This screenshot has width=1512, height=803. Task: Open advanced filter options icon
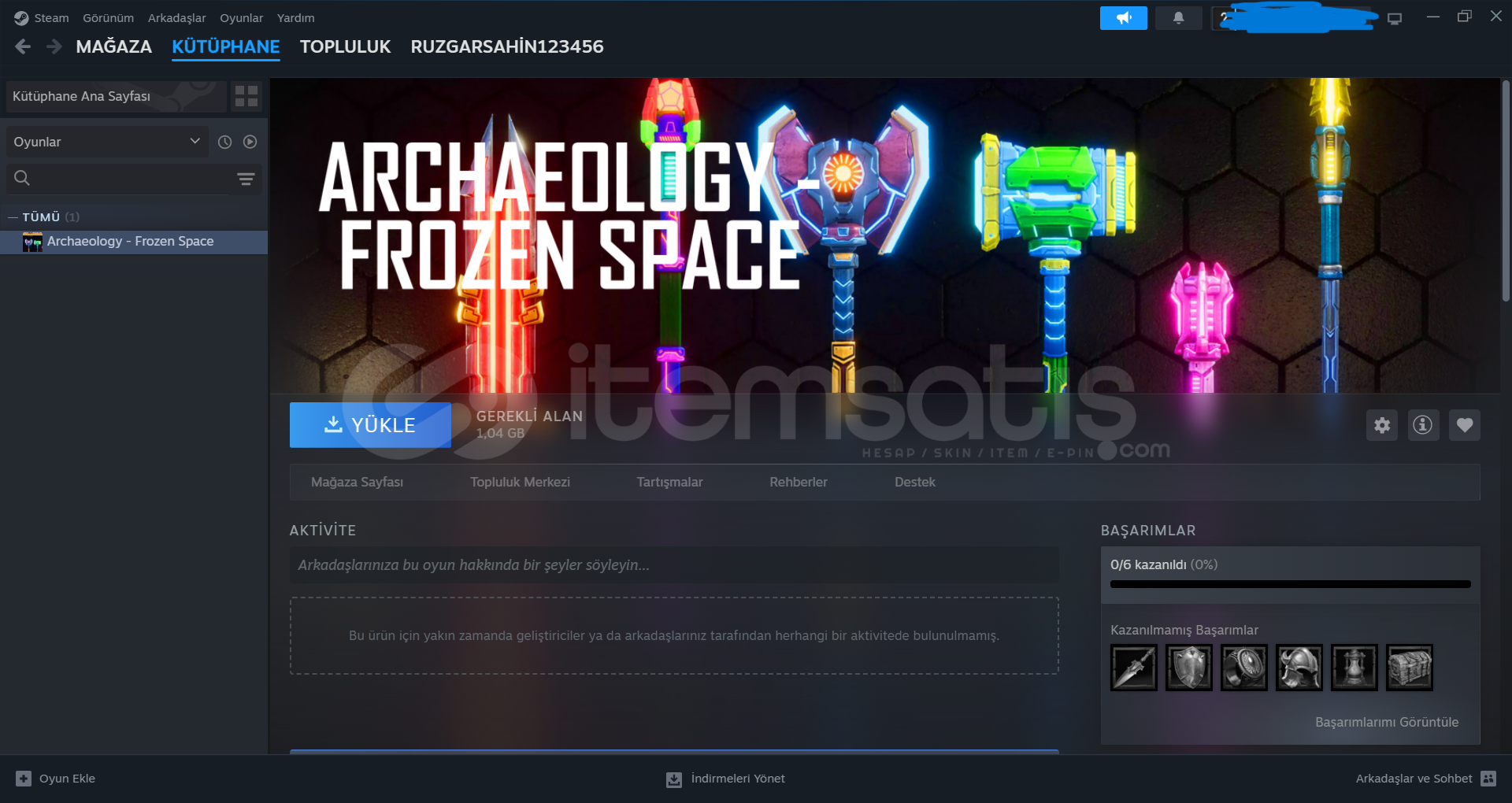click(246, 179)
